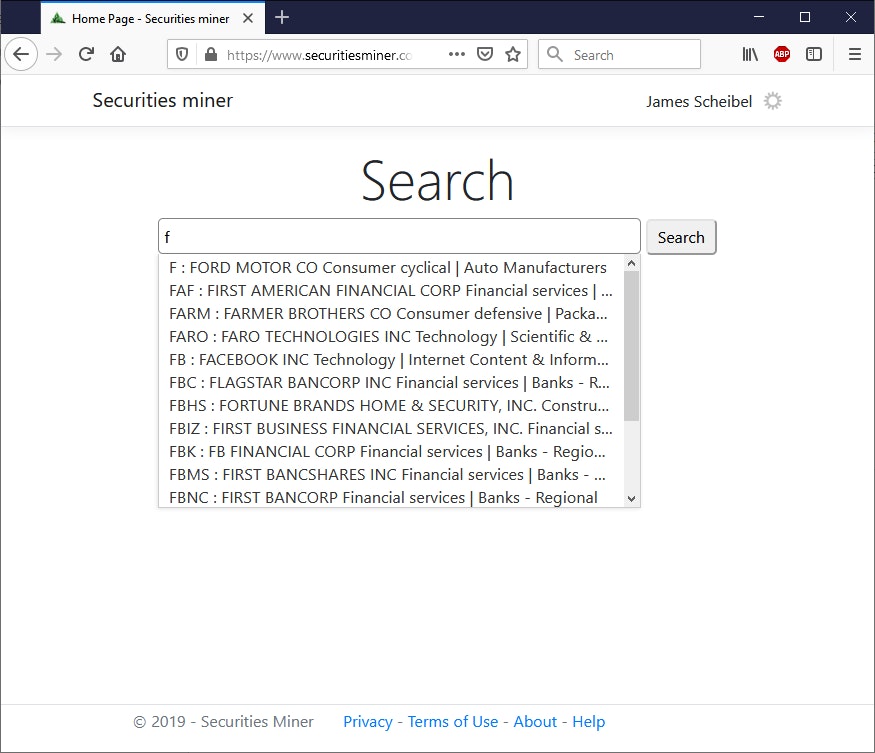Navigate back using the browser back arrow
The width and height of the screenshot is (875, 753).
[x=21, y=54]
